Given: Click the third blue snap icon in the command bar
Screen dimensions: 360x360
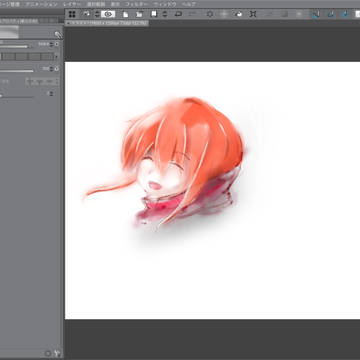Looking at the screenshot, I should (x=345, y=14).
